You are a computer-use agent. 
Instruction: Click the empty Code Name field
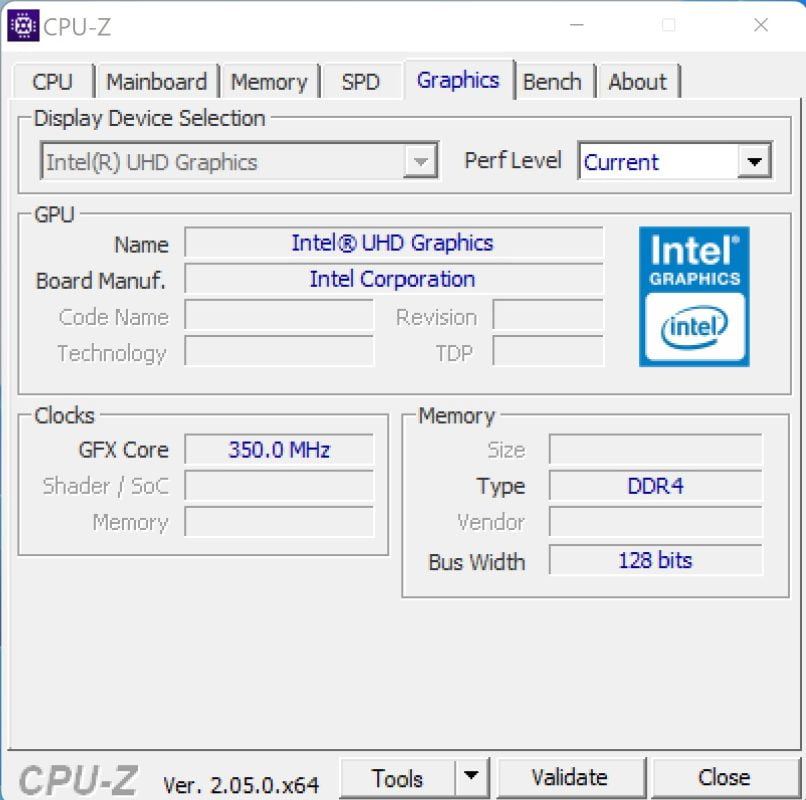[279, 315]
